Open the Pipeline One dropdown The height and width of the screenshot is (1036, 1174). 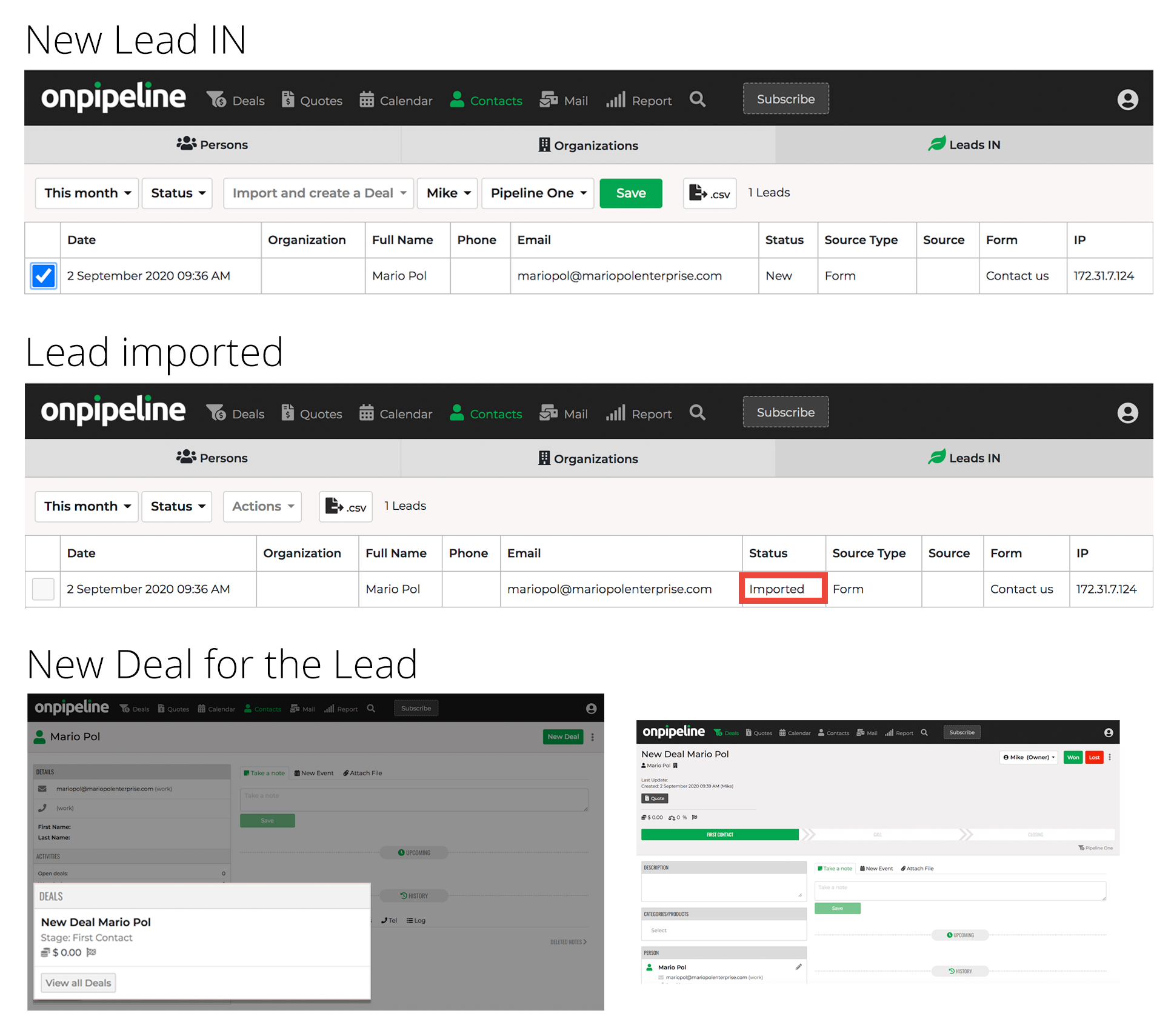(538, 193)
